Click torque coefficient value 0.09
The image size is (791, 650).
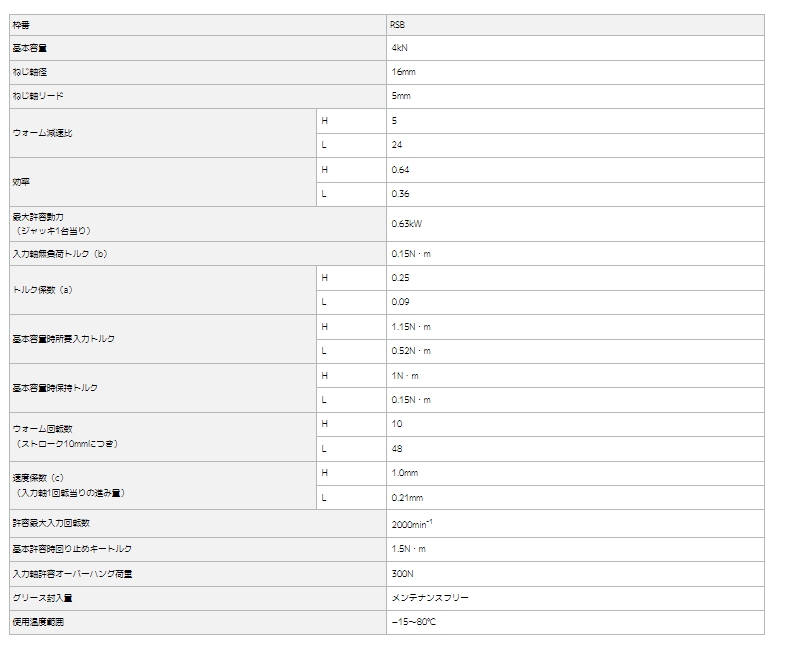click(401, 302)
